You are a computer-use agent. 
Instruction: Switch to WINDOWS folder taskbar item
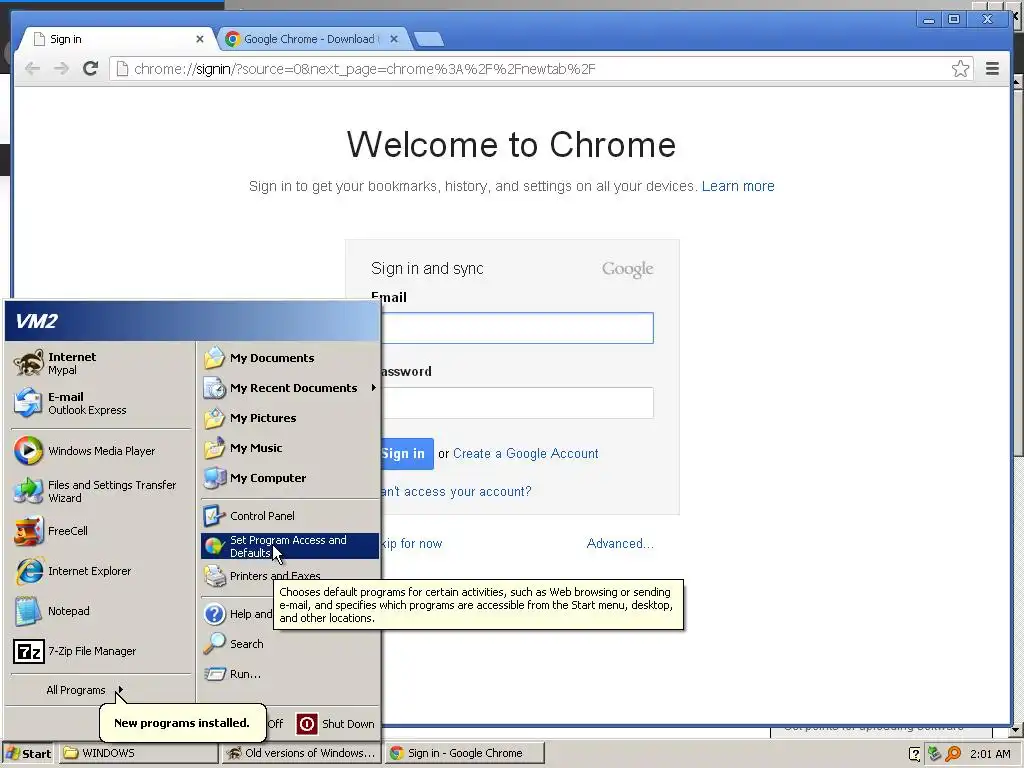click(x=138, y=753)
